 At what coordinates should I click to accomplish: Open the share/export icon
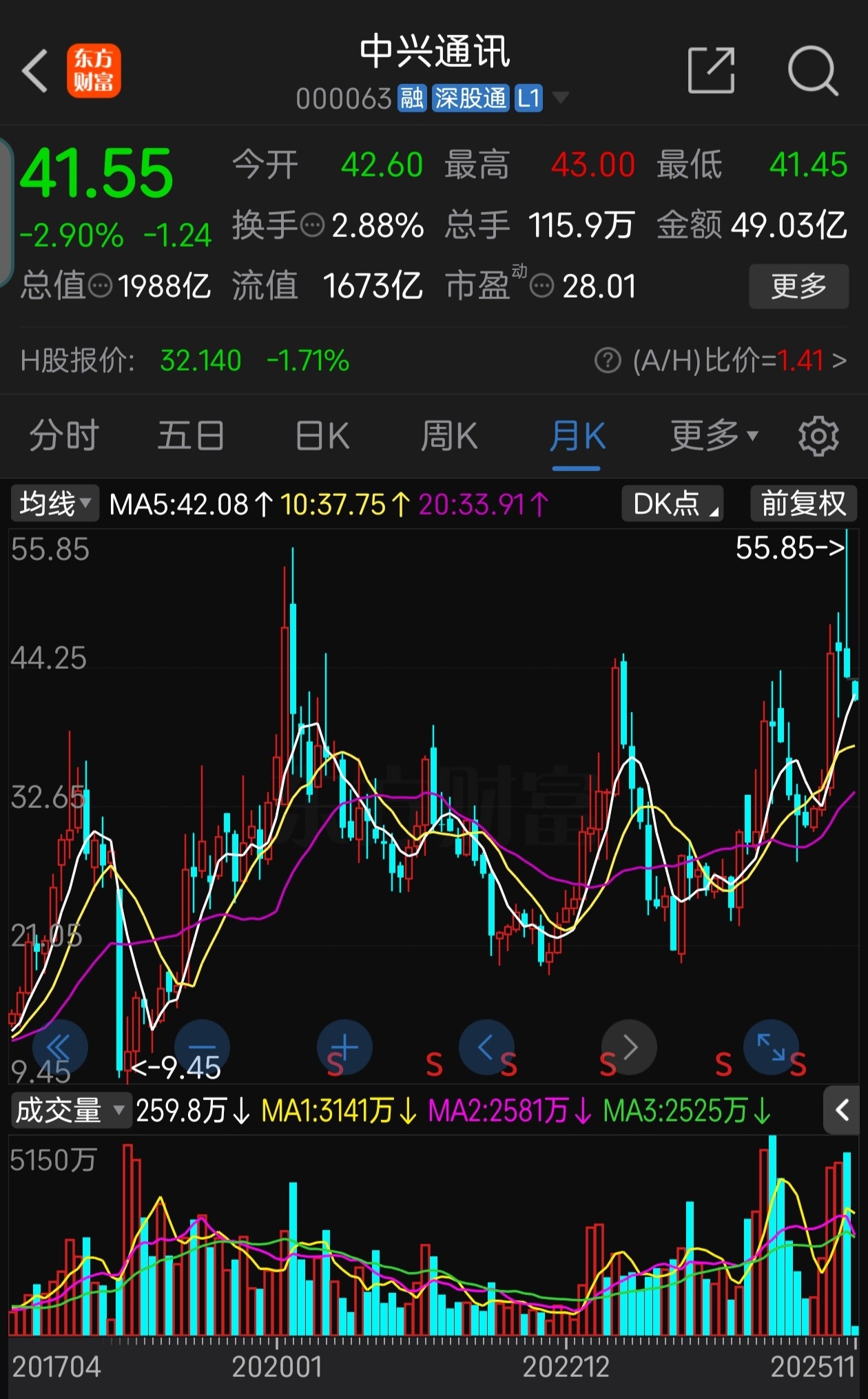[712, 70]
